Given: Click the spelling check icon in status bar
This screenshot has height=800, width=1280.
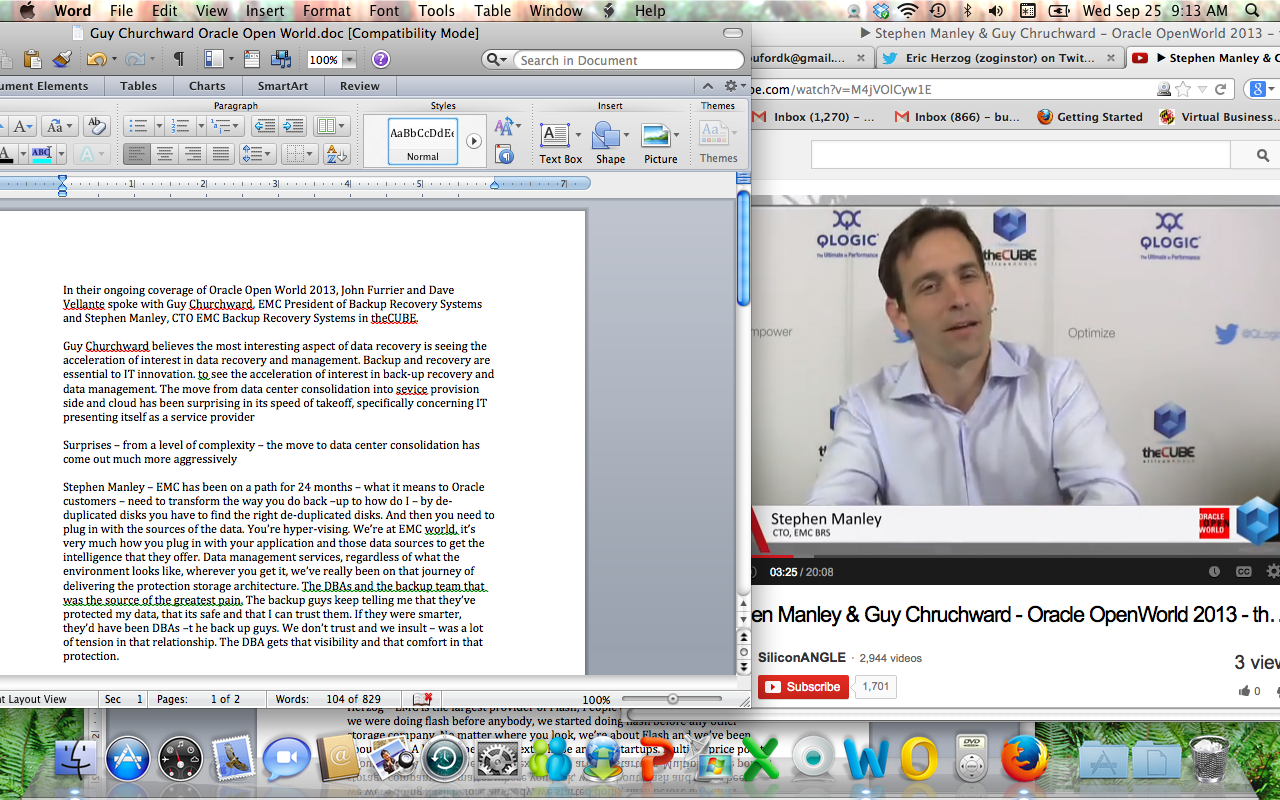Looking at the screenshot, I should click(423, 699).
